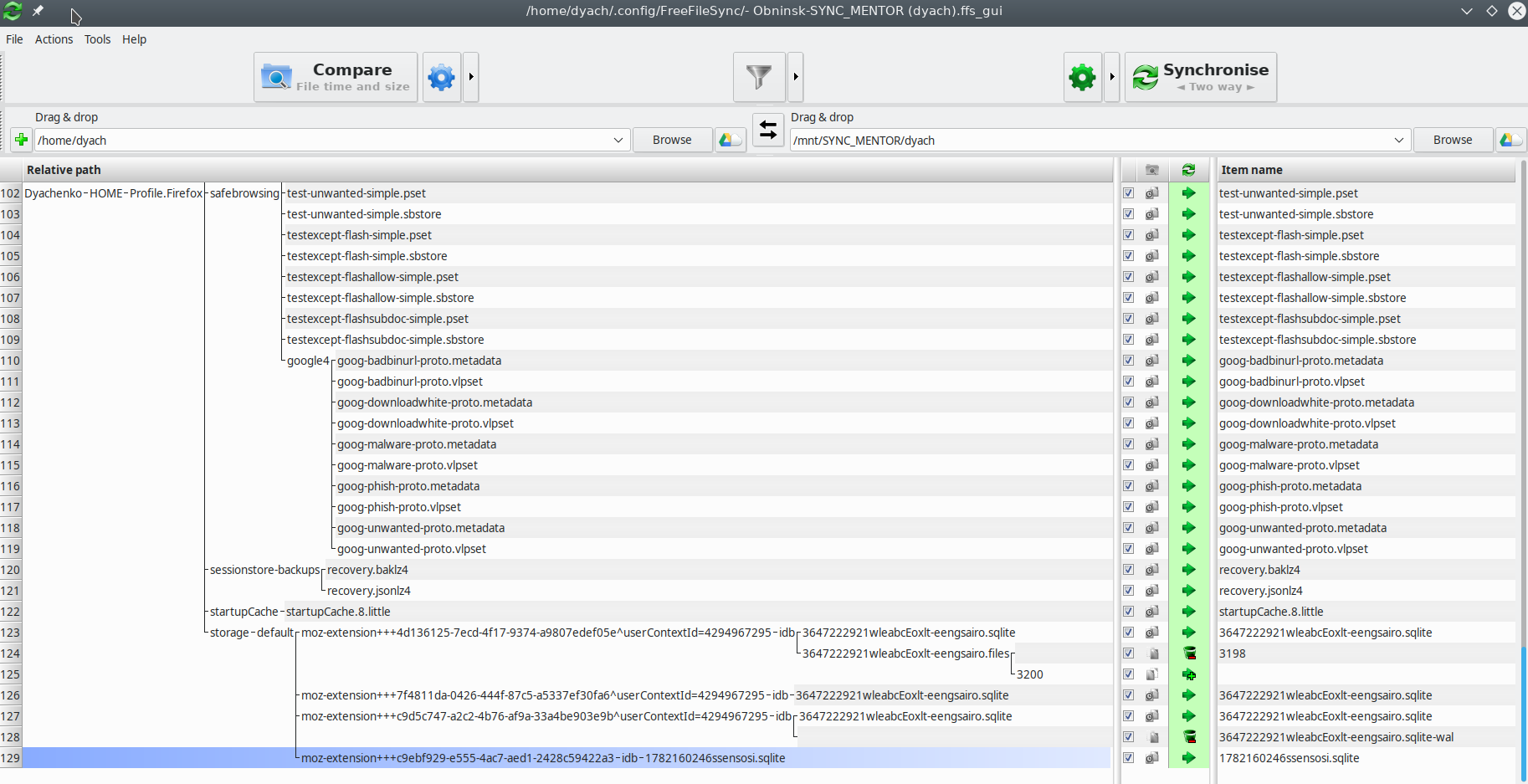Click sync action column header icon
Image resolution: width=1528 pixels, height=784 pixels.
[1188, 170]
